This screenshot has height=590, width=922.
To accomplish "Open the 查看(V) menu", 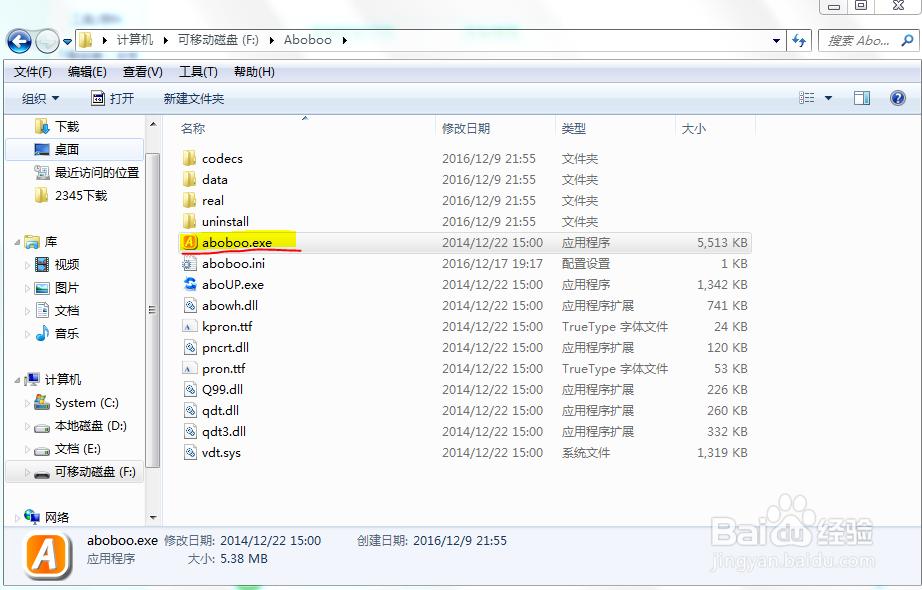I will click(x=142, y=72).
